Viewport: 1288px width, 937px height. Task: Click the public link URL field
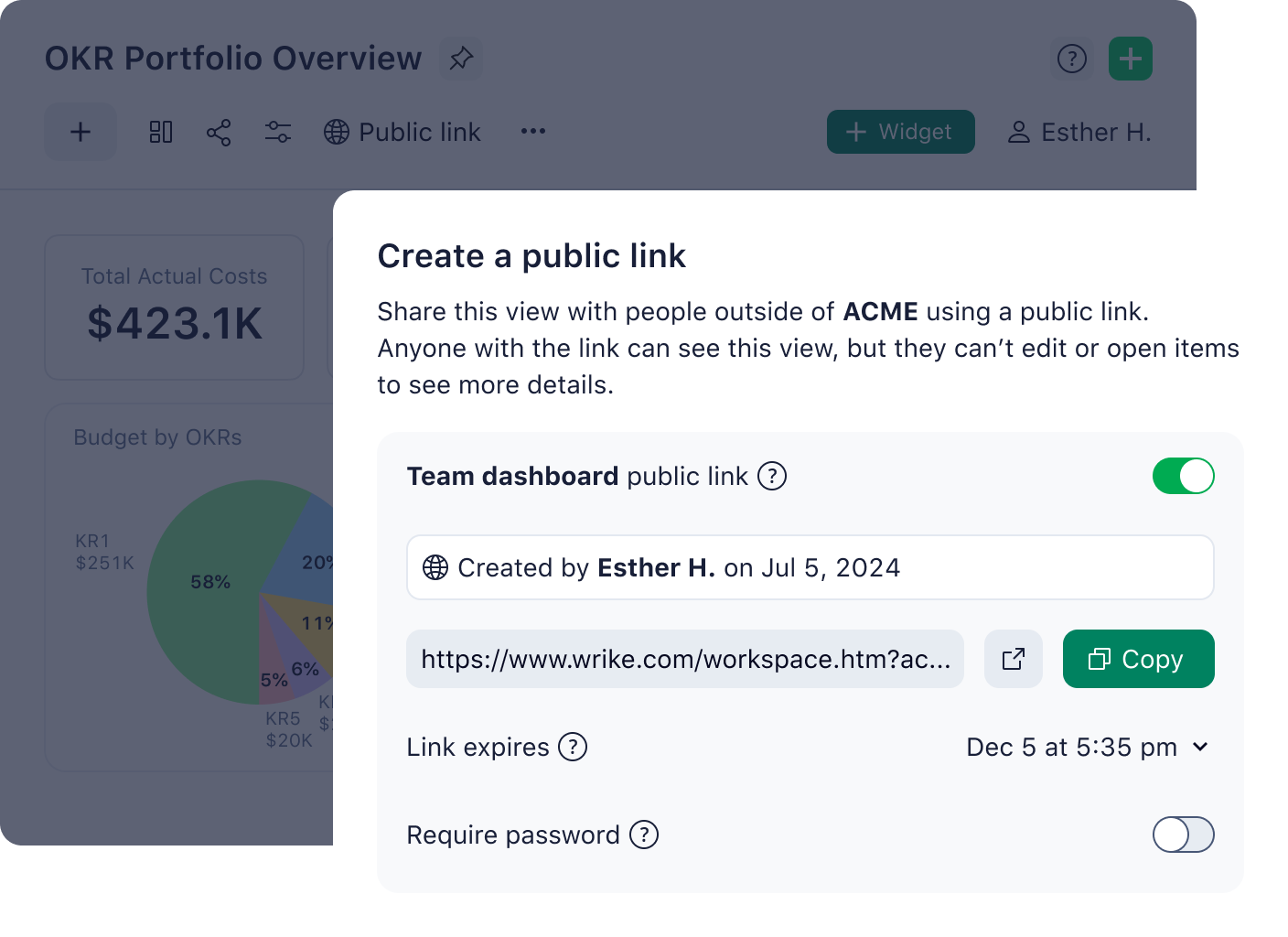(685, 659)
